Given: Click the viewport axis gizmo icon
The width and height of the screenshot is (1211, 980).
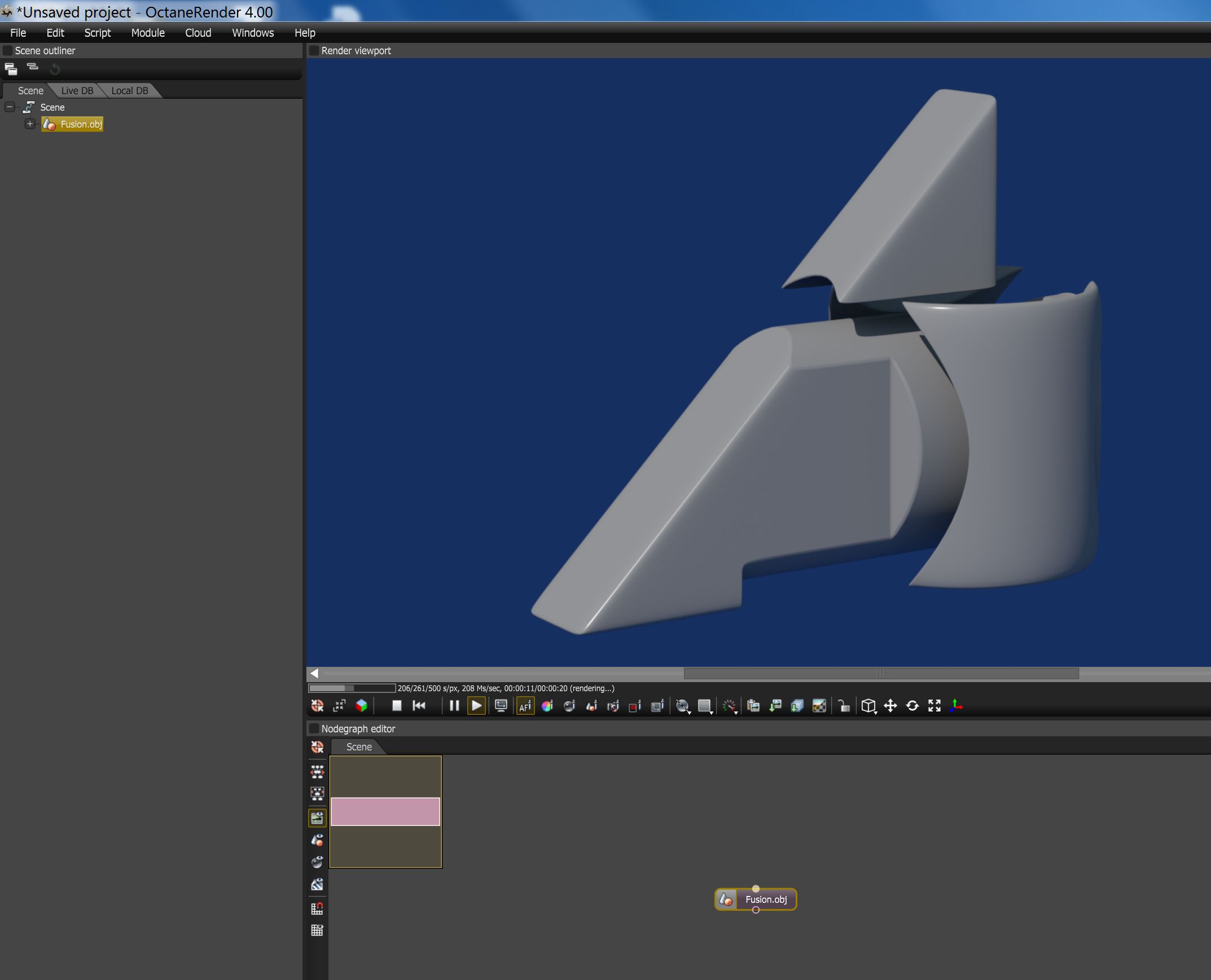Looking at the screenshot, I should click(956, 706).
